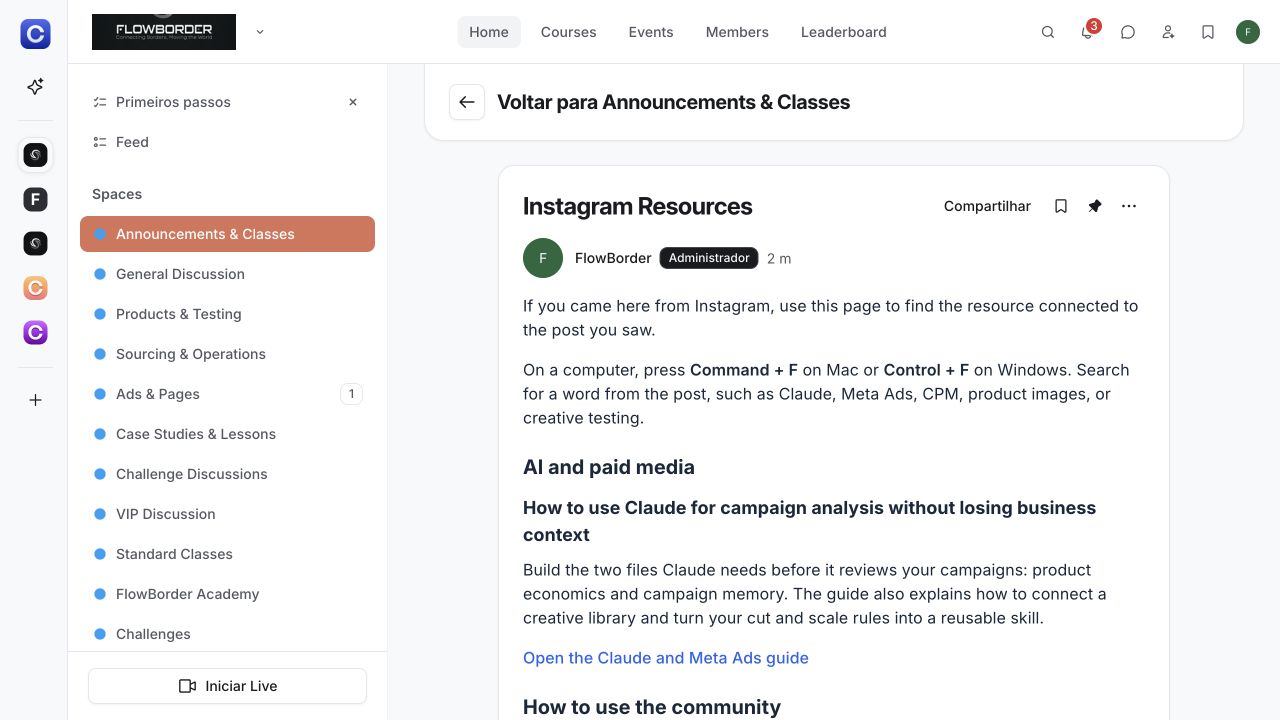Close the Primeiros passos item
This screenshot has width=1280, height=720.
tap(353, 102)
